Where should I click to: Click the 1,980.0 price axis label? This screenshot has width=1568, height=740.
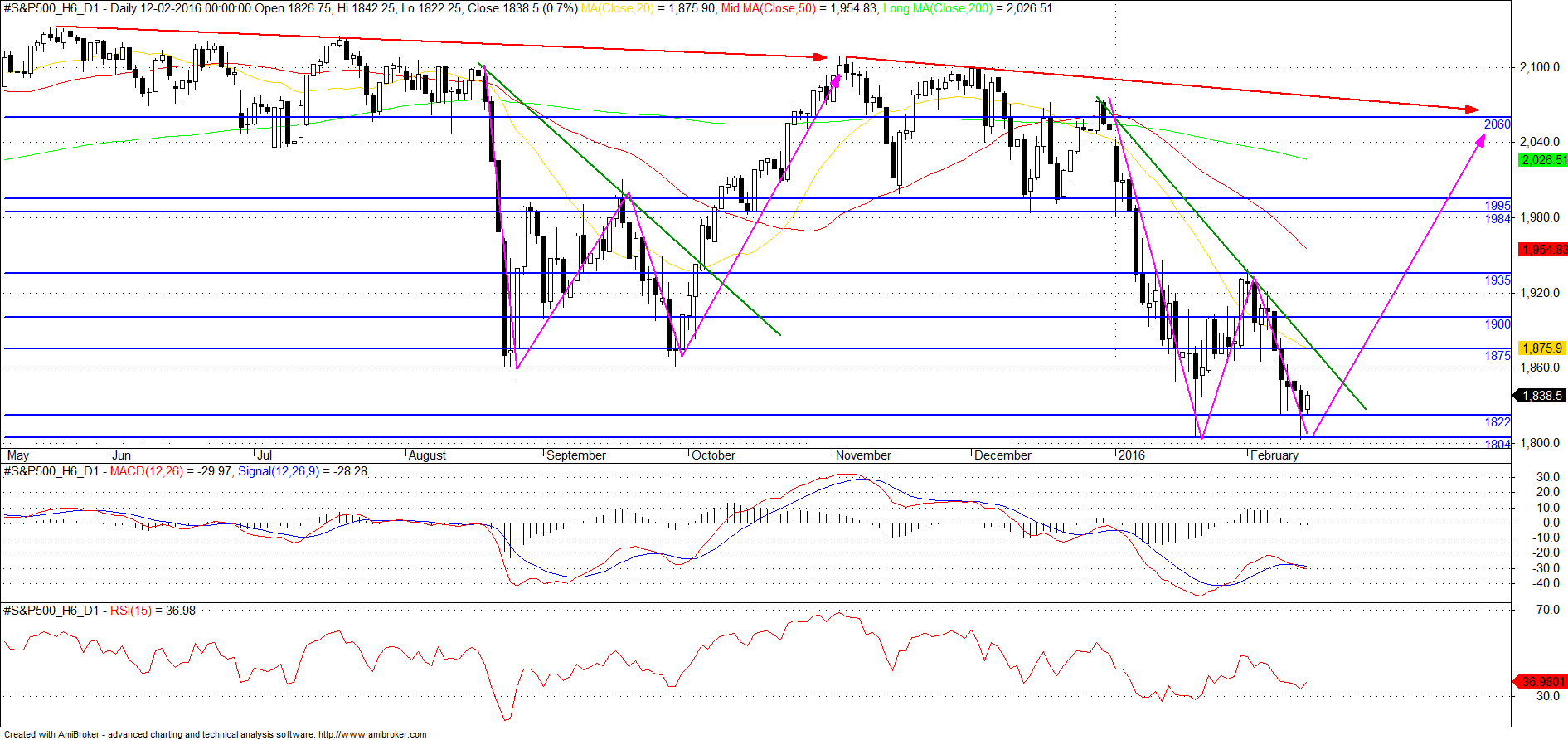point(1540,217)
